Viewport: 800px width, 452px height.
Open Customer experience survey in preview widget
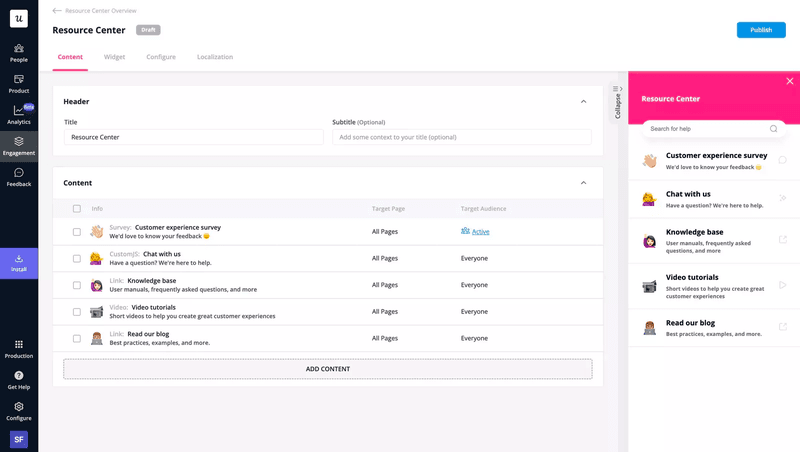click(714, 161)
